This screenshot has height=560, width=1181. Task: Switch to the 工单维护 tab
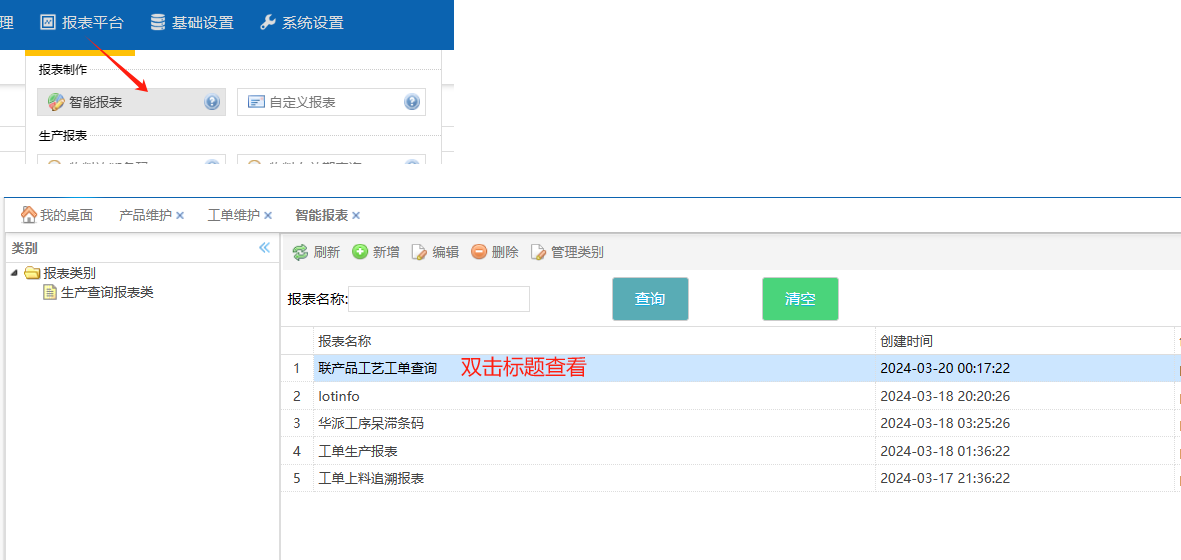(x=233, y=215)
